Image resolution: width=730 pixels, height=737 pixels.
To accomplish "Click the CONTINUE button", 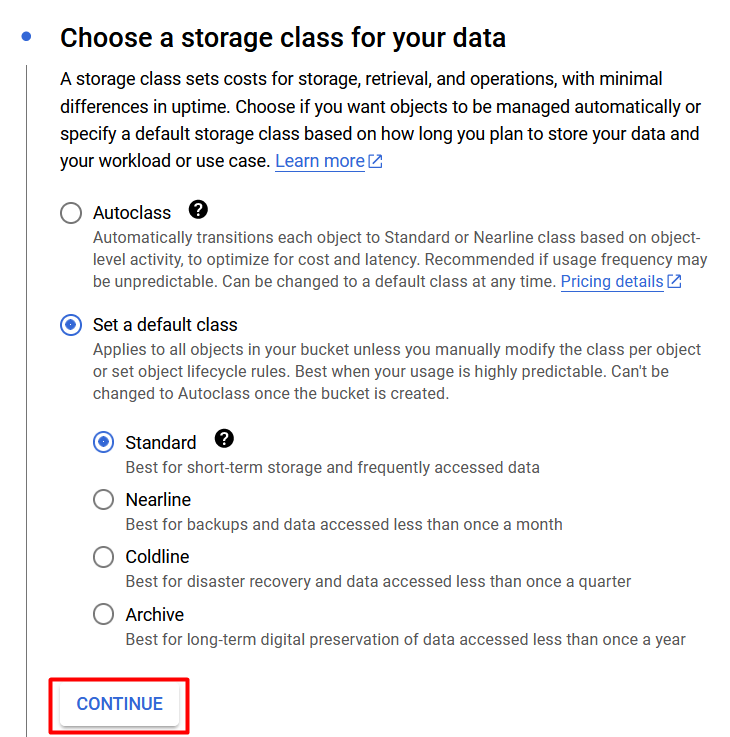I will click(x=119, y=704).
